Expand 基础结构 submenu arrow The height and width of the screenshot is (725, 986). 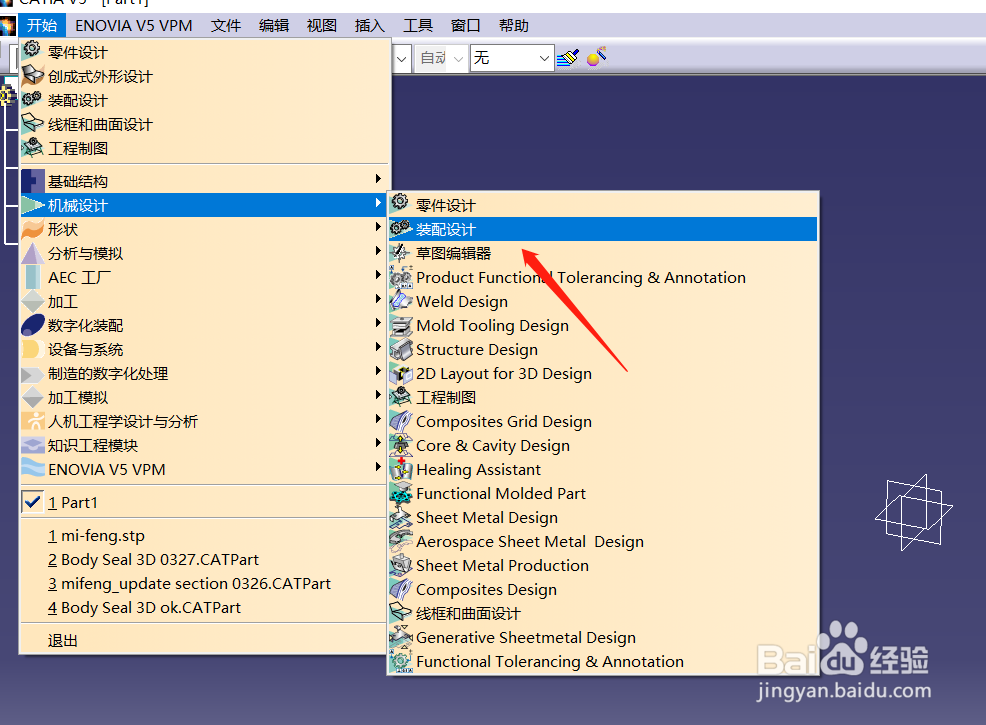378,179
